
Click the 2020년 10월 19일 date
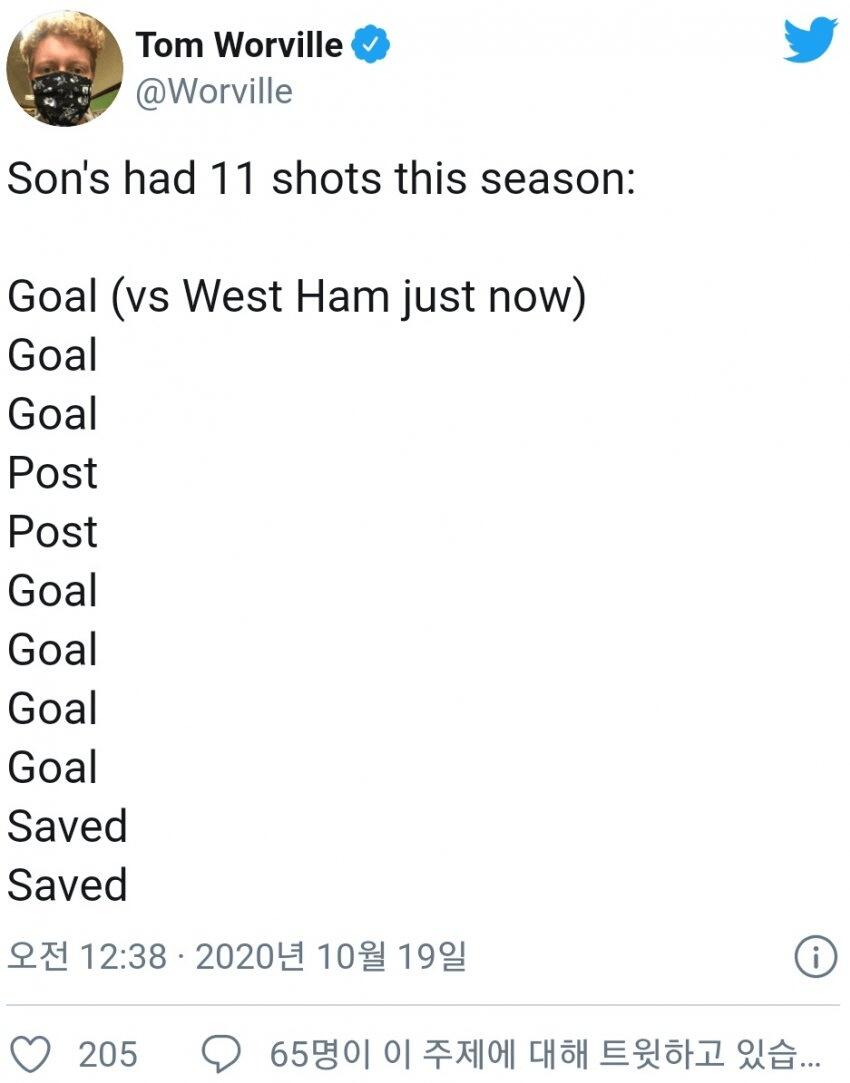[331, 958]
